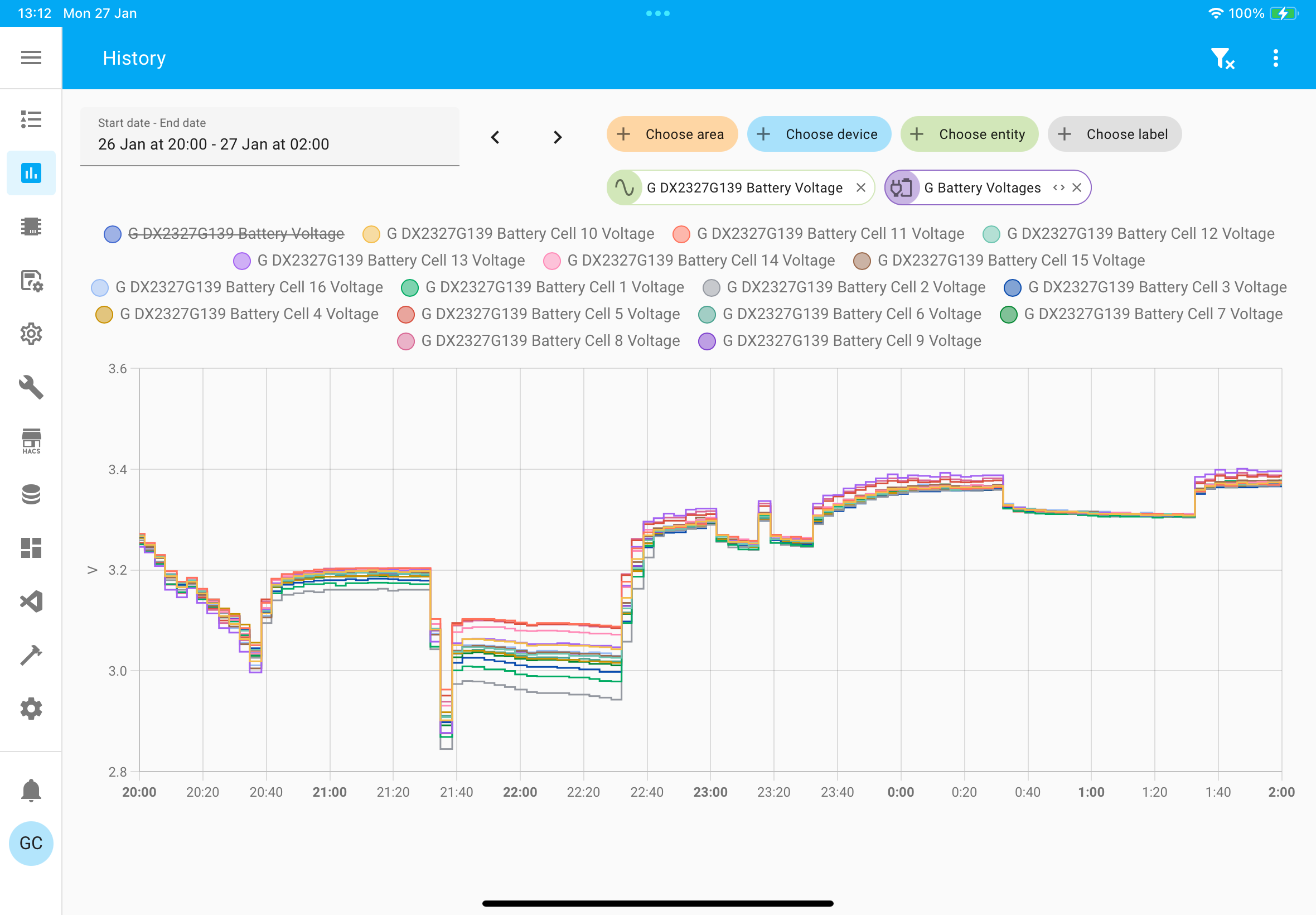Screen dimensions: 1316x915
Task: Click the Choose entity button
Action: point(969,134)
